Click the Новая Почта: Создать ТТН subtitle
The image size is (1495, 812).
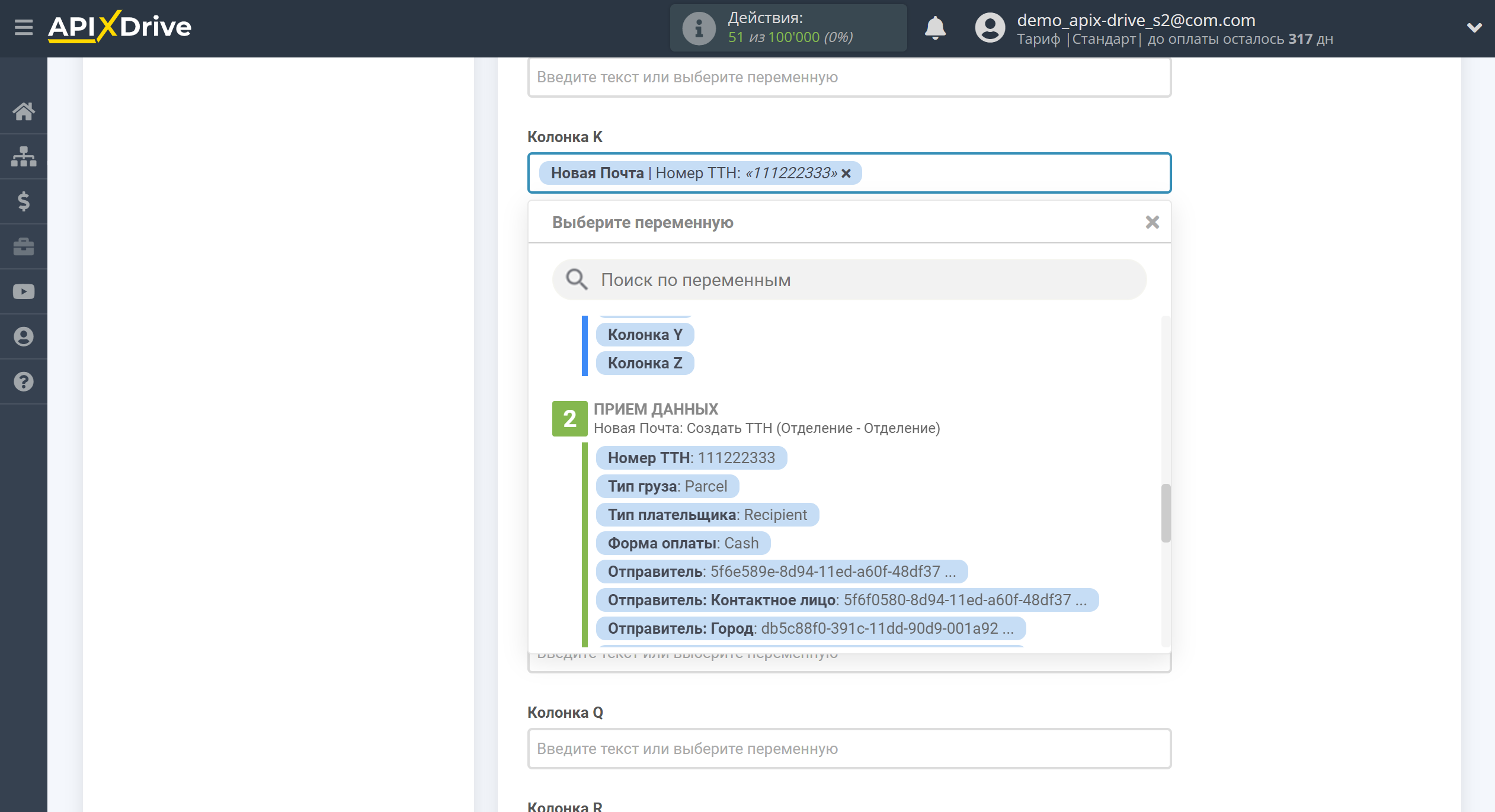(x=767, y=428)
